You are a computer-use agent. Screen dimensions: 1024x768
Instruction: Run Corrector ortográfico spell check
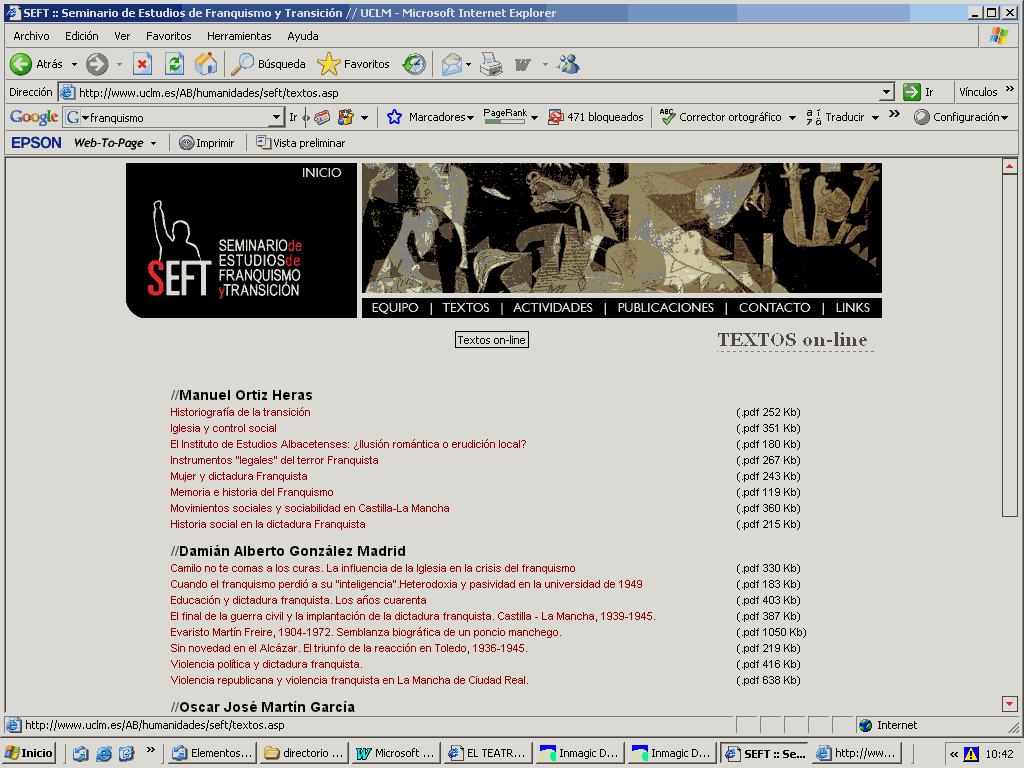pos(720,117)
